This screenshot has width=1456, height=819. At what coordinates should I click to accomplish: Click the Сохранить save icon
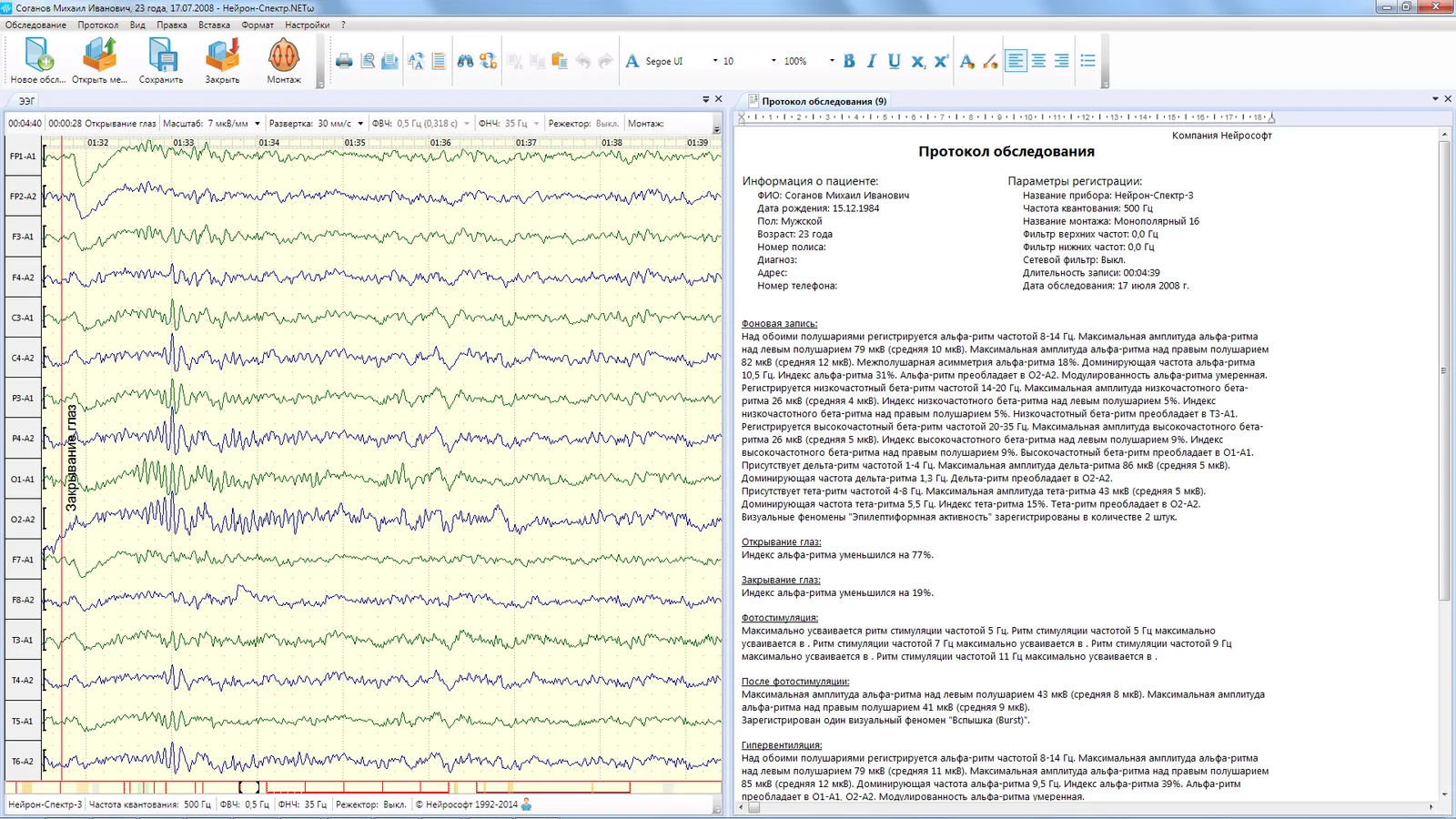(161, 56)
